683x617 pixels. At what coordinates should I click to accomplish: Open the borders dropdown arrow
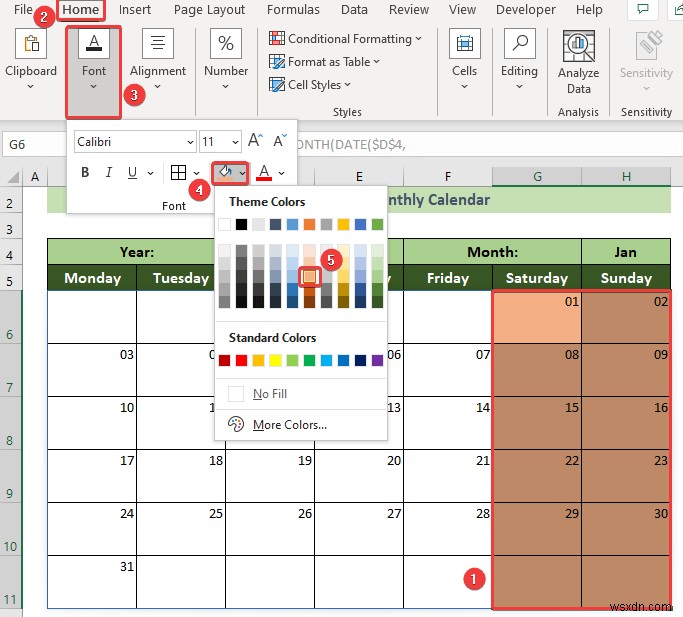pos(196,173)
